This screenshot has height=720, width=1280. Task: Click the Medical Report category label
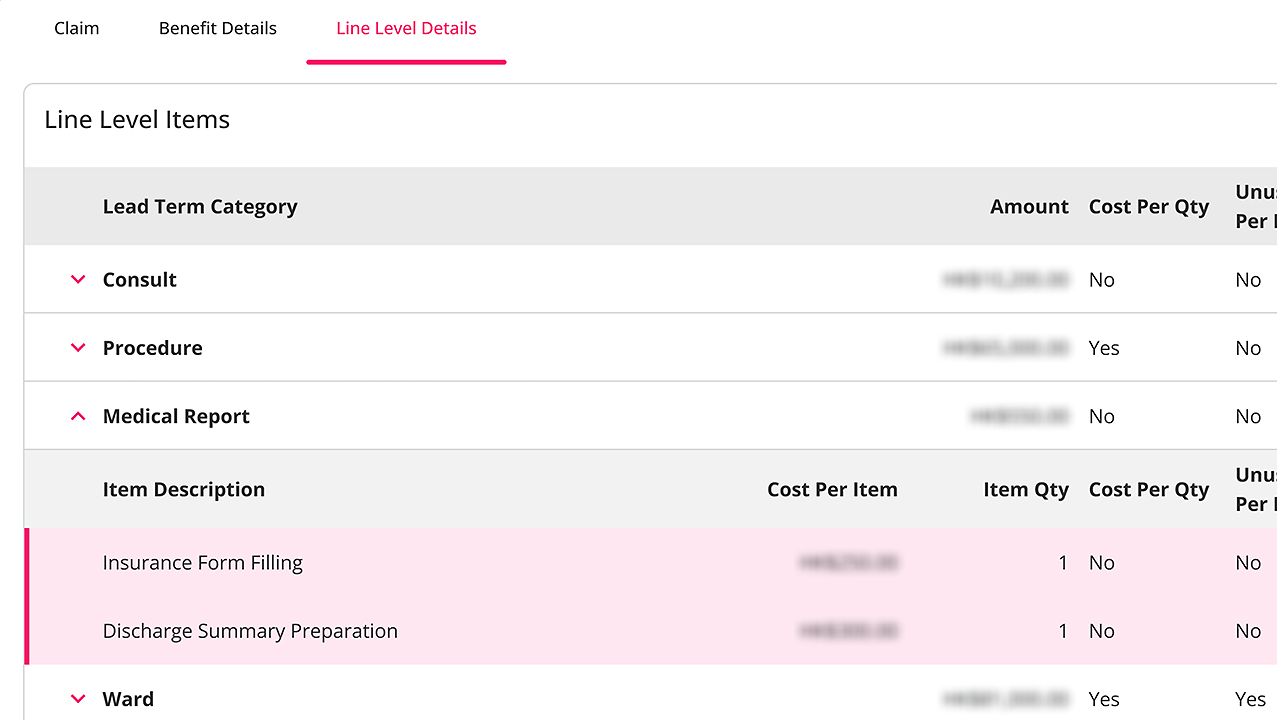(176, 416)
